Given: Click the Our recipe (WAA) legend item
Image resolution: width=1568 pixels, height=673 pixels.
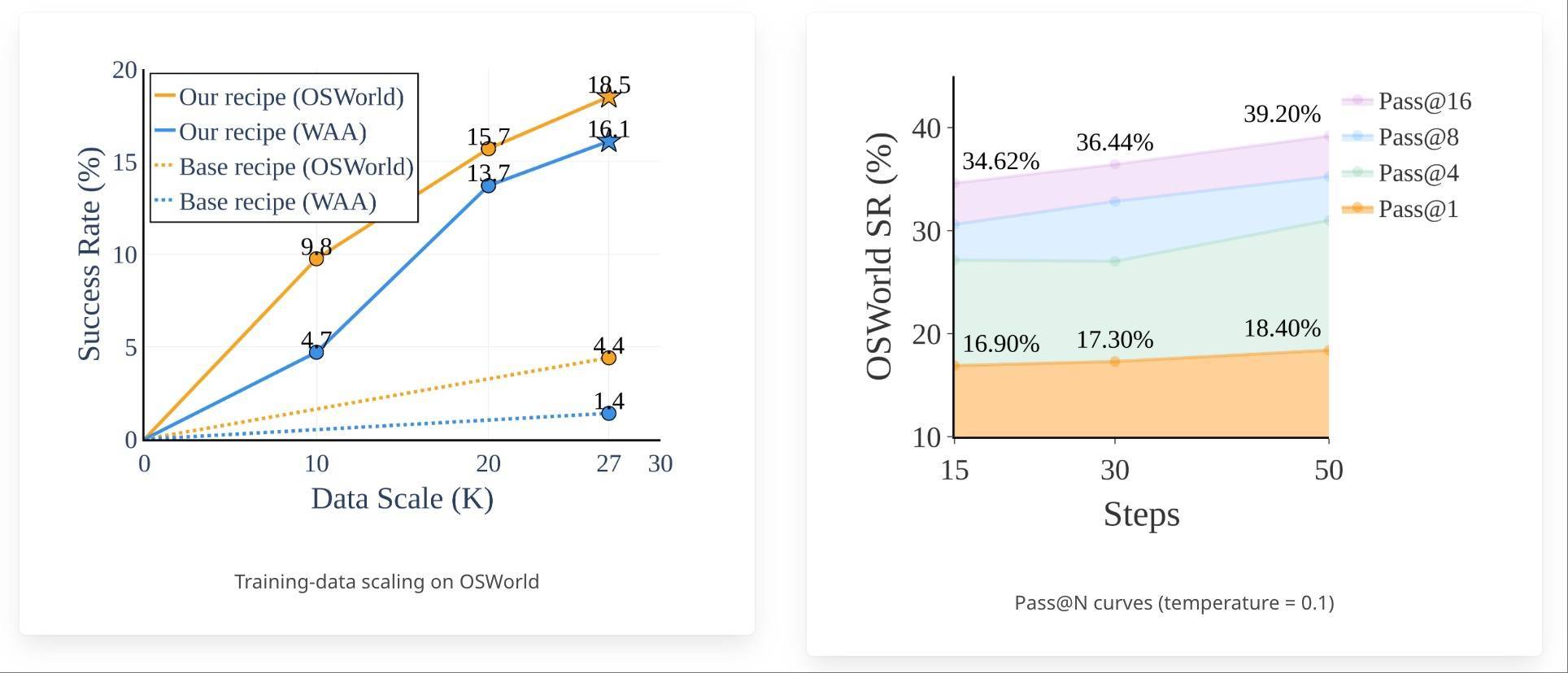Looking at the screenshot, I should [x=261, y=132].
